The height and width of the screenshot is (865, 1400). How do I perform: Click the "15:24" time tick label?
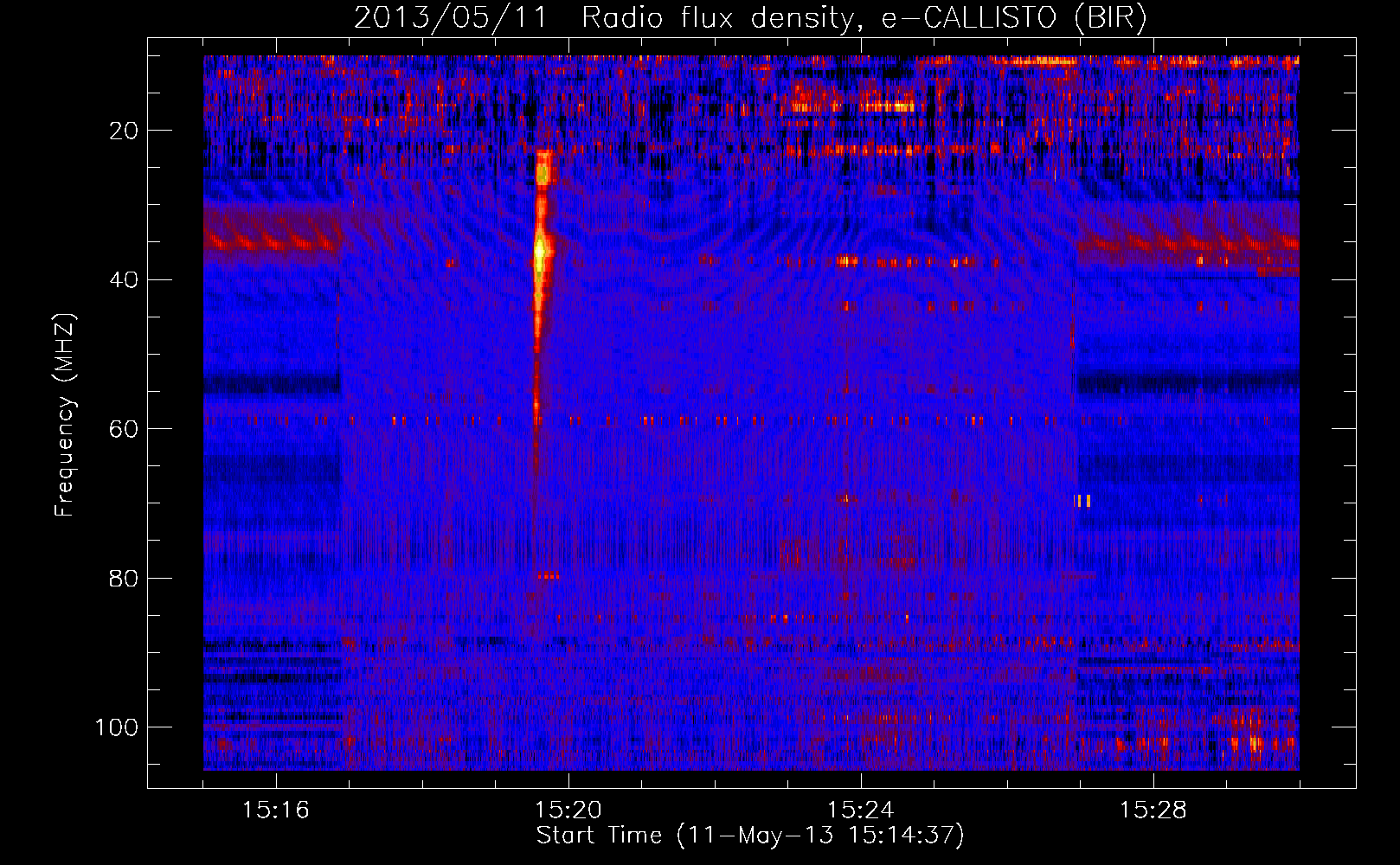pyautogui.click(x=861, y=811)
